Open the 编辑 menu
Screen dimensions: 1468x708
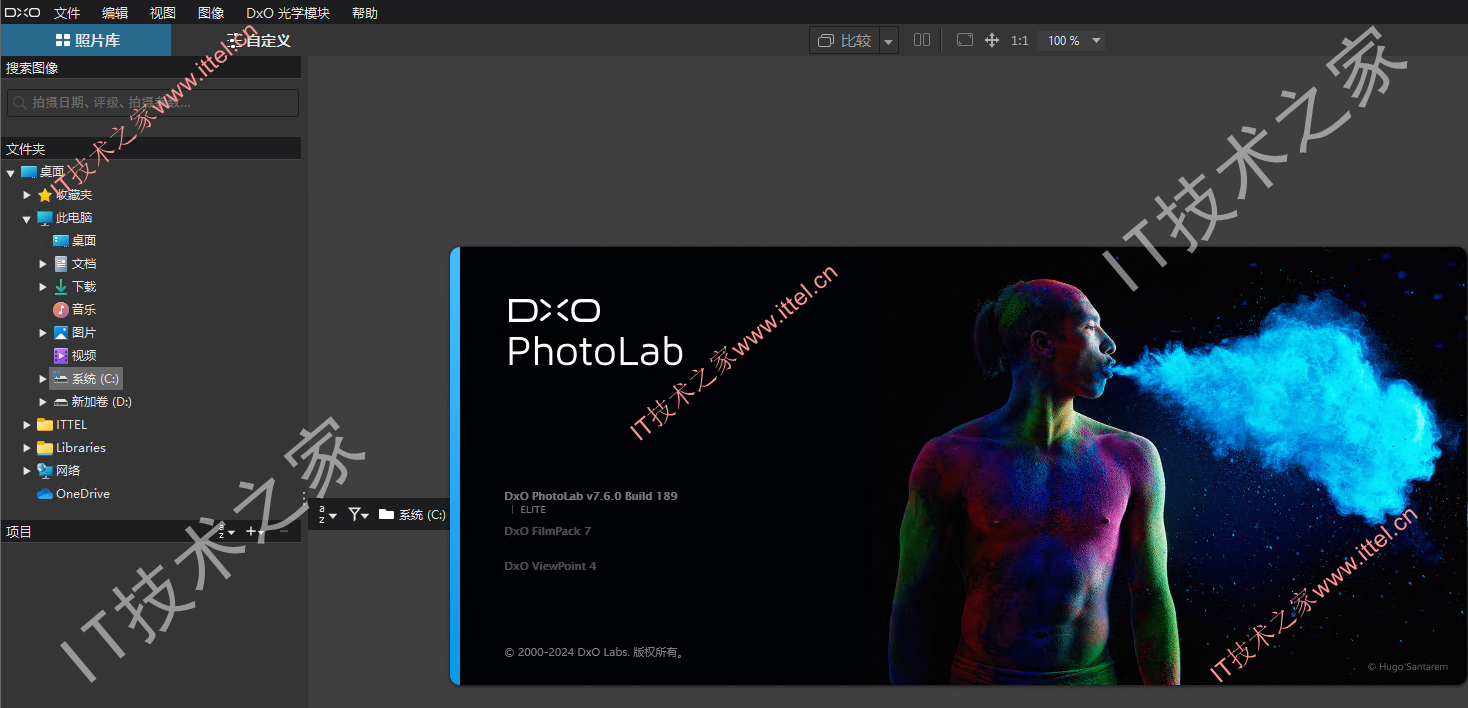click(x=115, y=13)
